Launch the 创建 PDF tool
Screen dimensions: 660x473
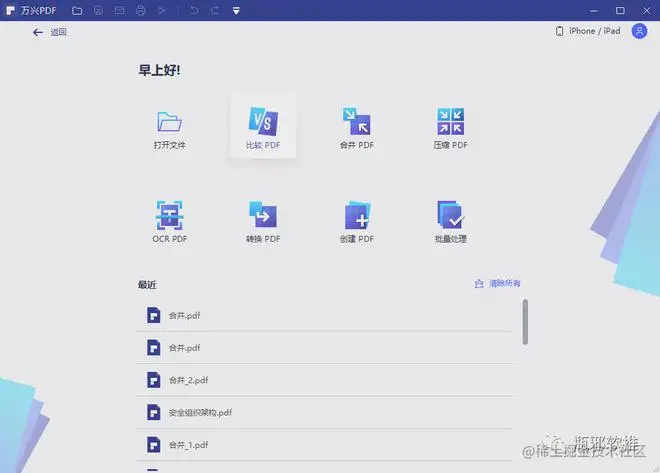coord(357,222)
